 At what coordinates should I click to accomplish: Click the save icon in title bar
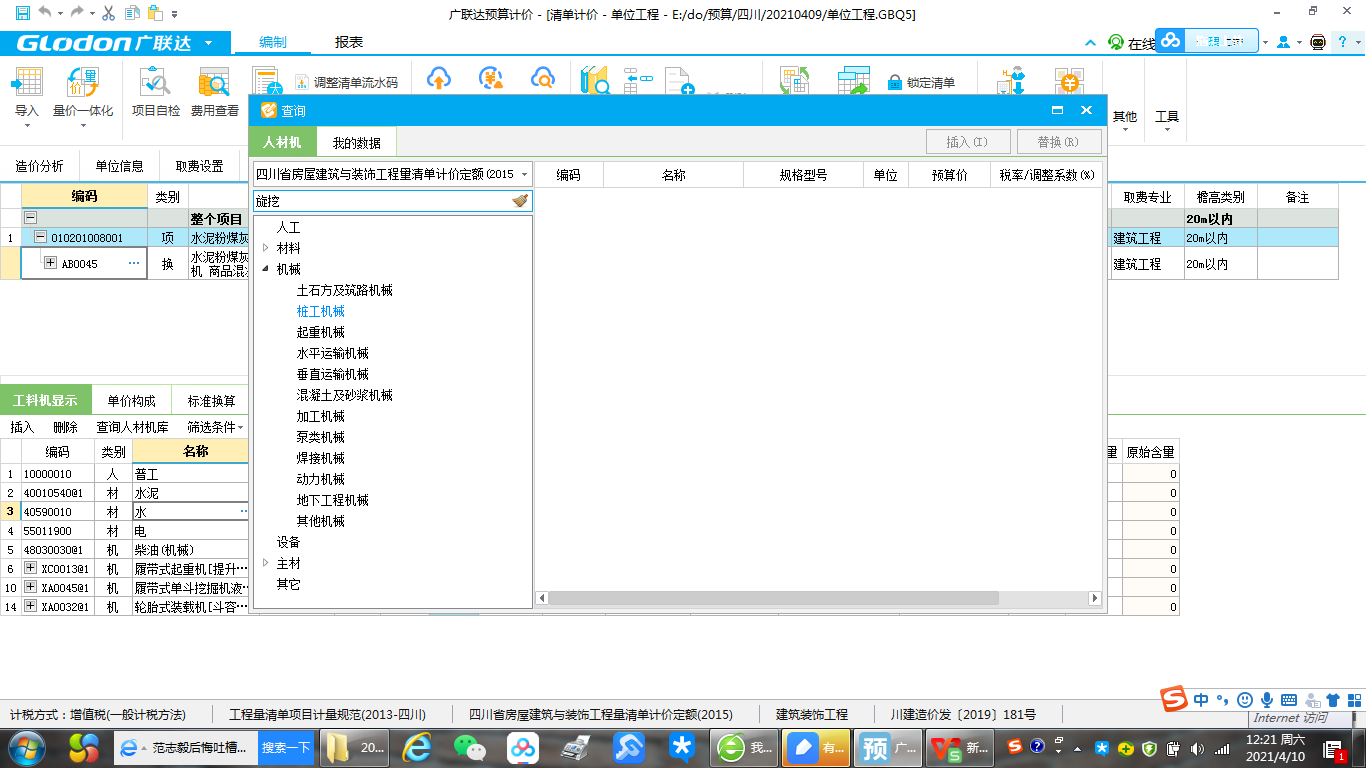[21, 13]
